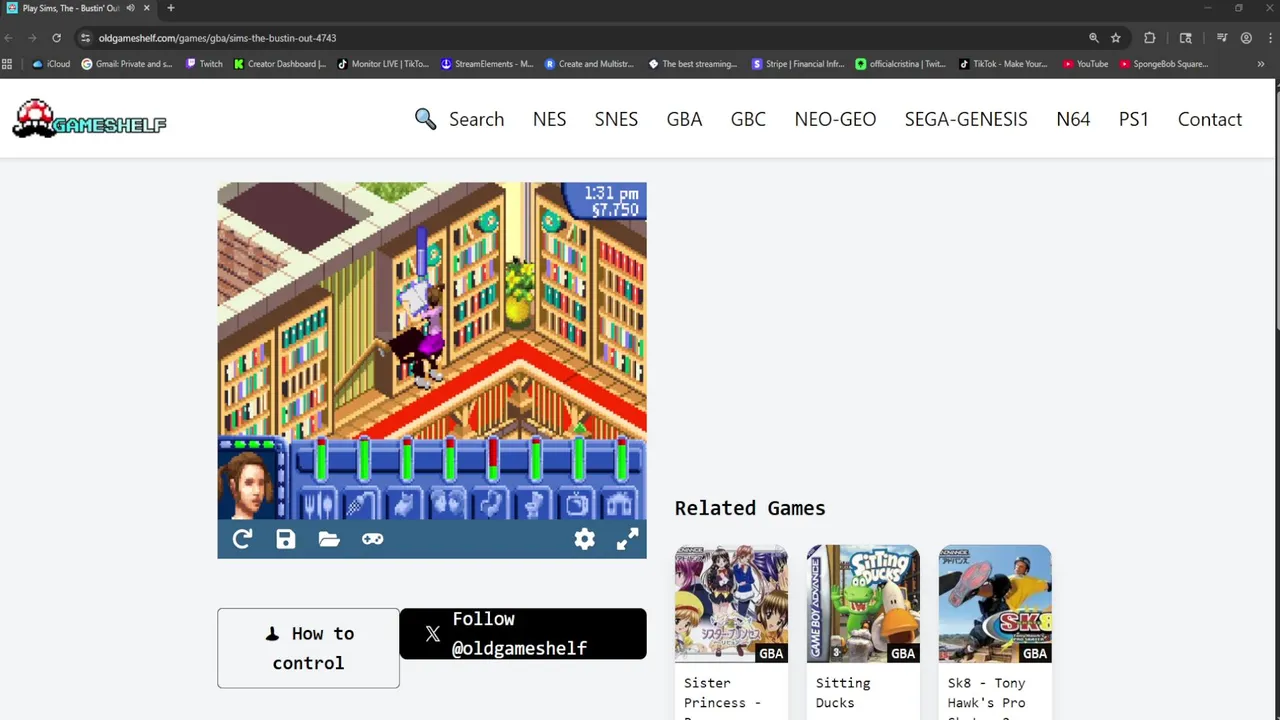The image size is (1280, 720).
Task: Open the browser media control icon
Action: click(x=1222, y=38)
